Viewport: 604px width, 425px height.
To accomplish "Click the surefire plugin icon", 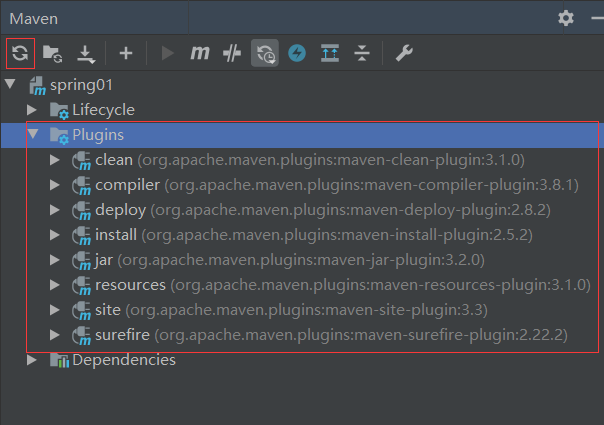I will click(81, 336).
